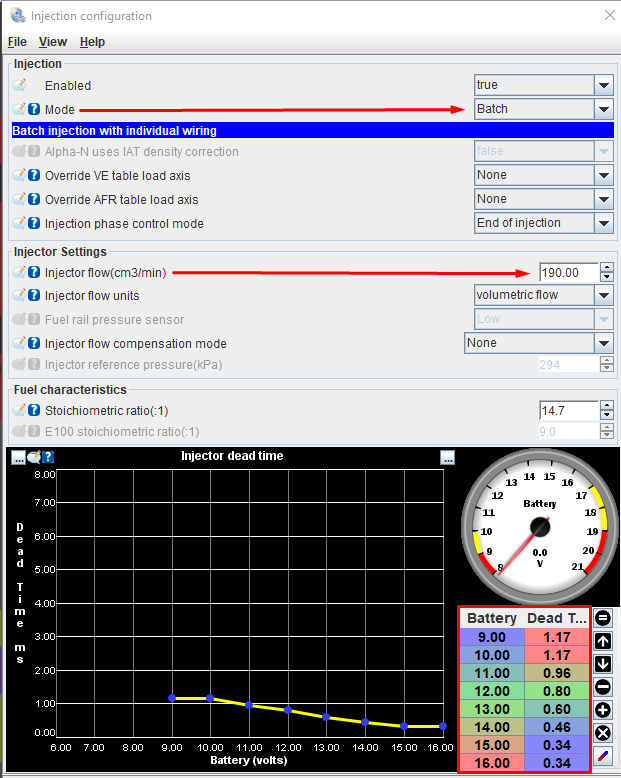Click the help icon next to Mode
This screenshot has width=621, height=778.
coord(34,109)
